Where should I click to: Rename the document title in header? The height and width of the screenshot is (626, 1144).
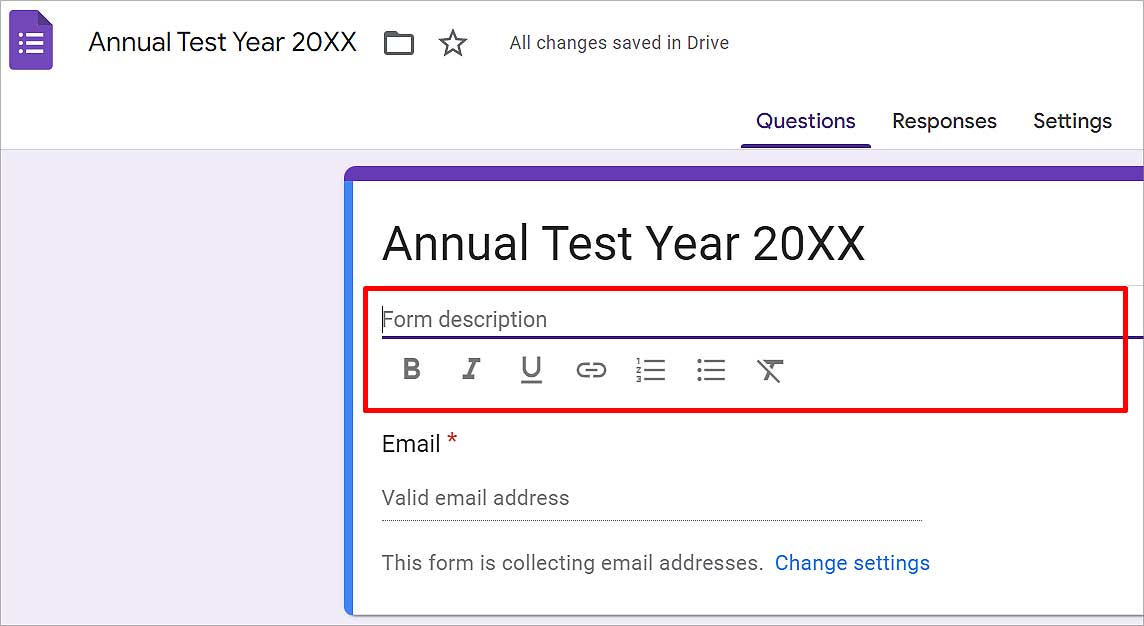223,42
